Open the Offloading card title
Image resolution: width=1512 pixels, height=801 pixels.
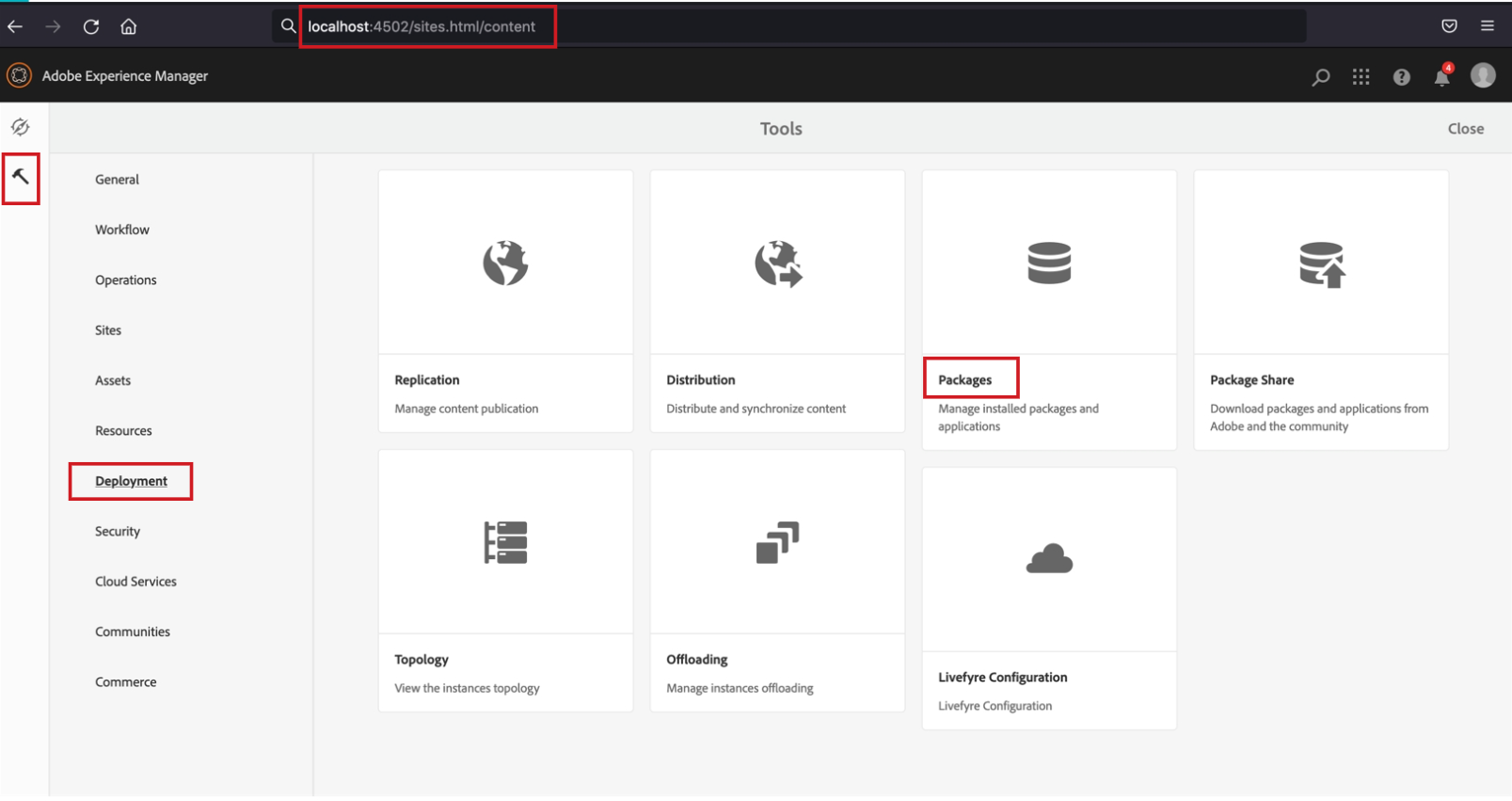tap(697, 660)
